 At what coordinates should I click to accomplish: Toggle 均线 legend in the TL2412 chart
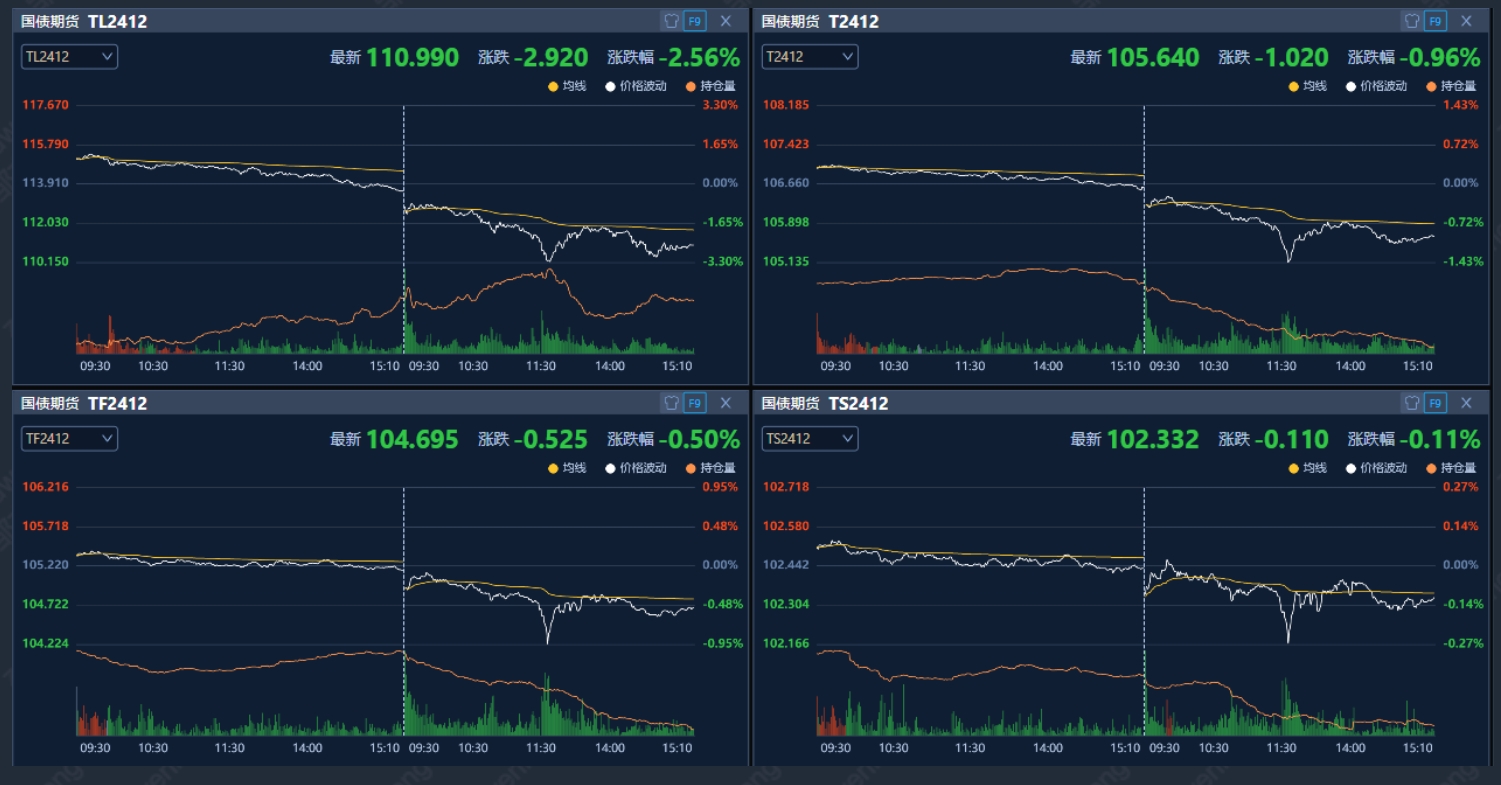pyautogui.click(x=567, y=86)
